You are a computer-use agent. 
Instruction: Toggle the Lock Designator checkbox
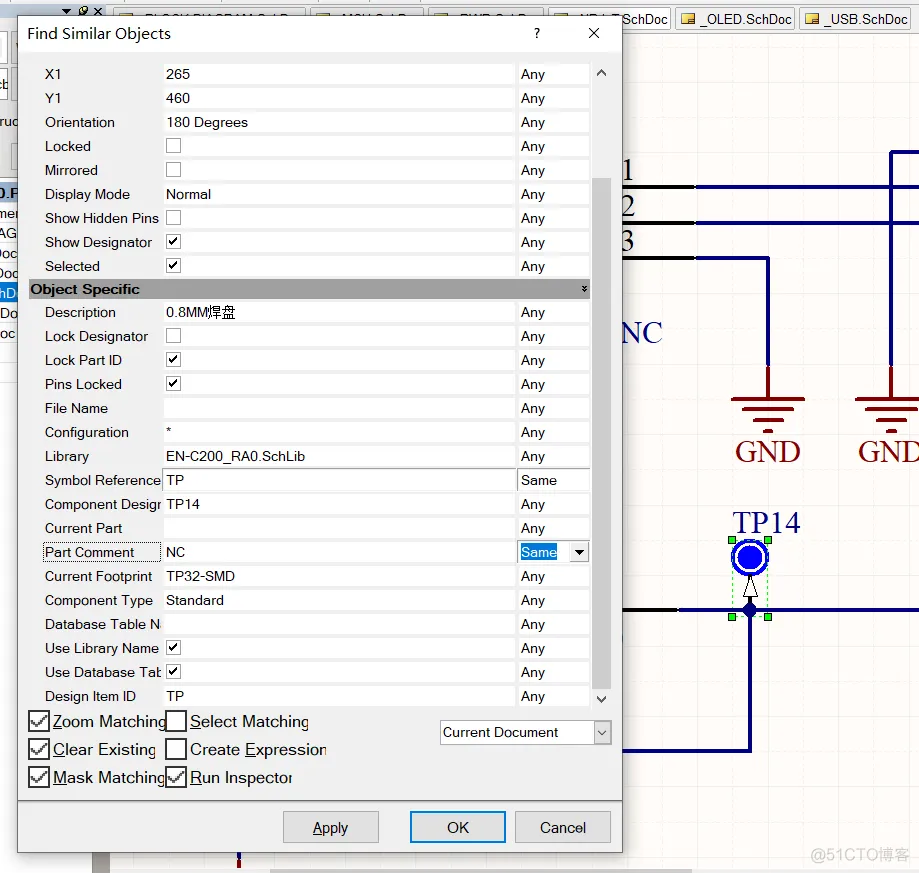[173, 336]
